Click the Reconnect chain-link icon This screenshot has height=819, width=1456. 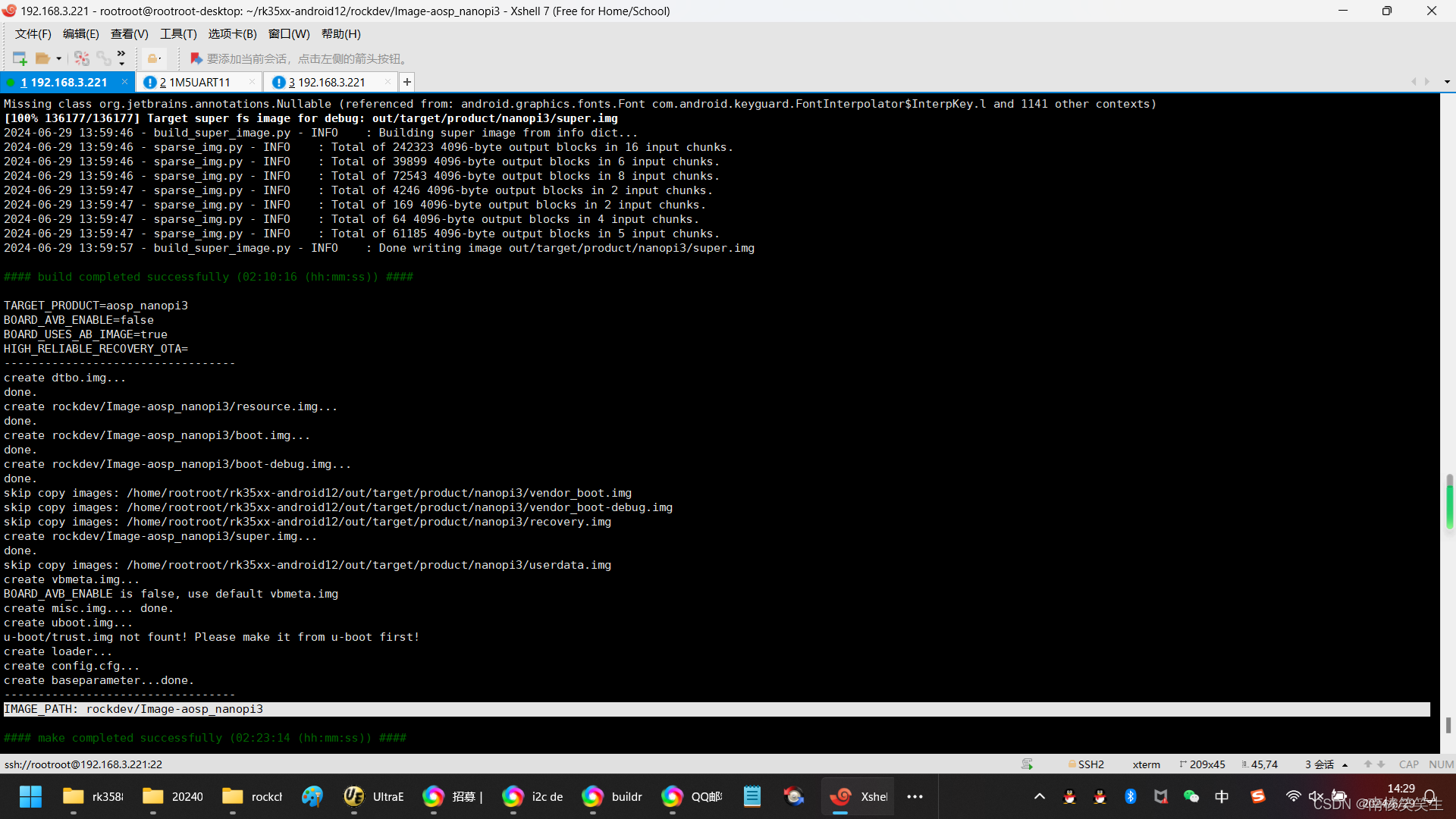point(103,58)
